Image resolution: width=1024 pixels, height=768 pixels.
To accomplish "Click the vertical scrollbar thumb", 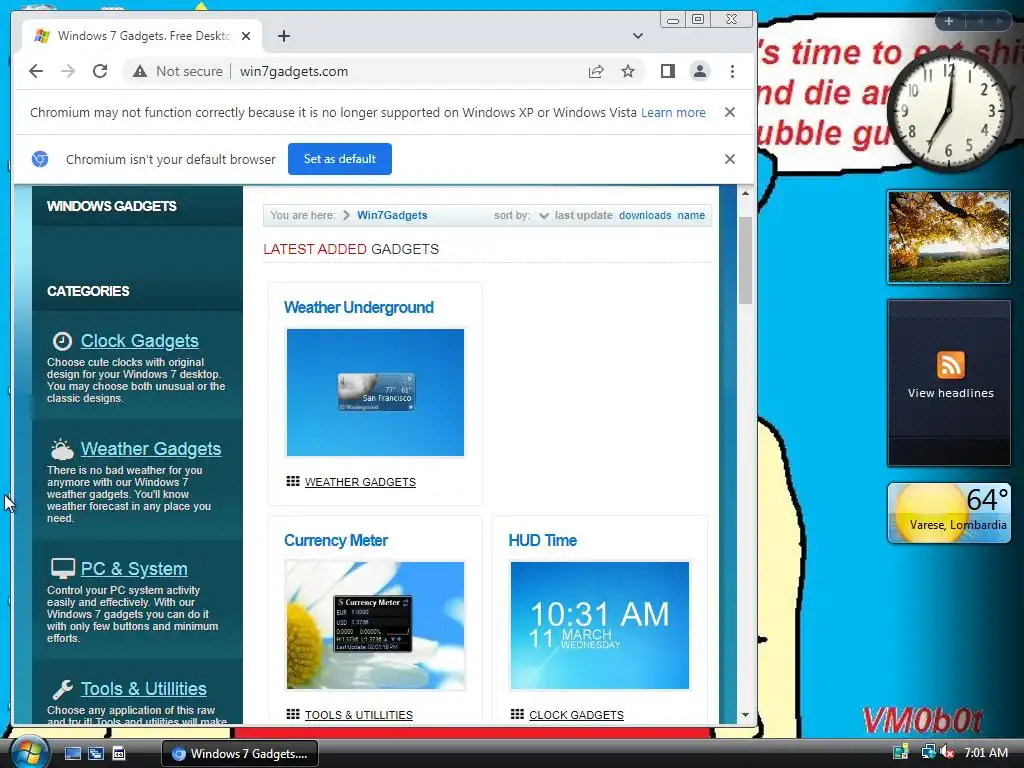I will (745, 260).
